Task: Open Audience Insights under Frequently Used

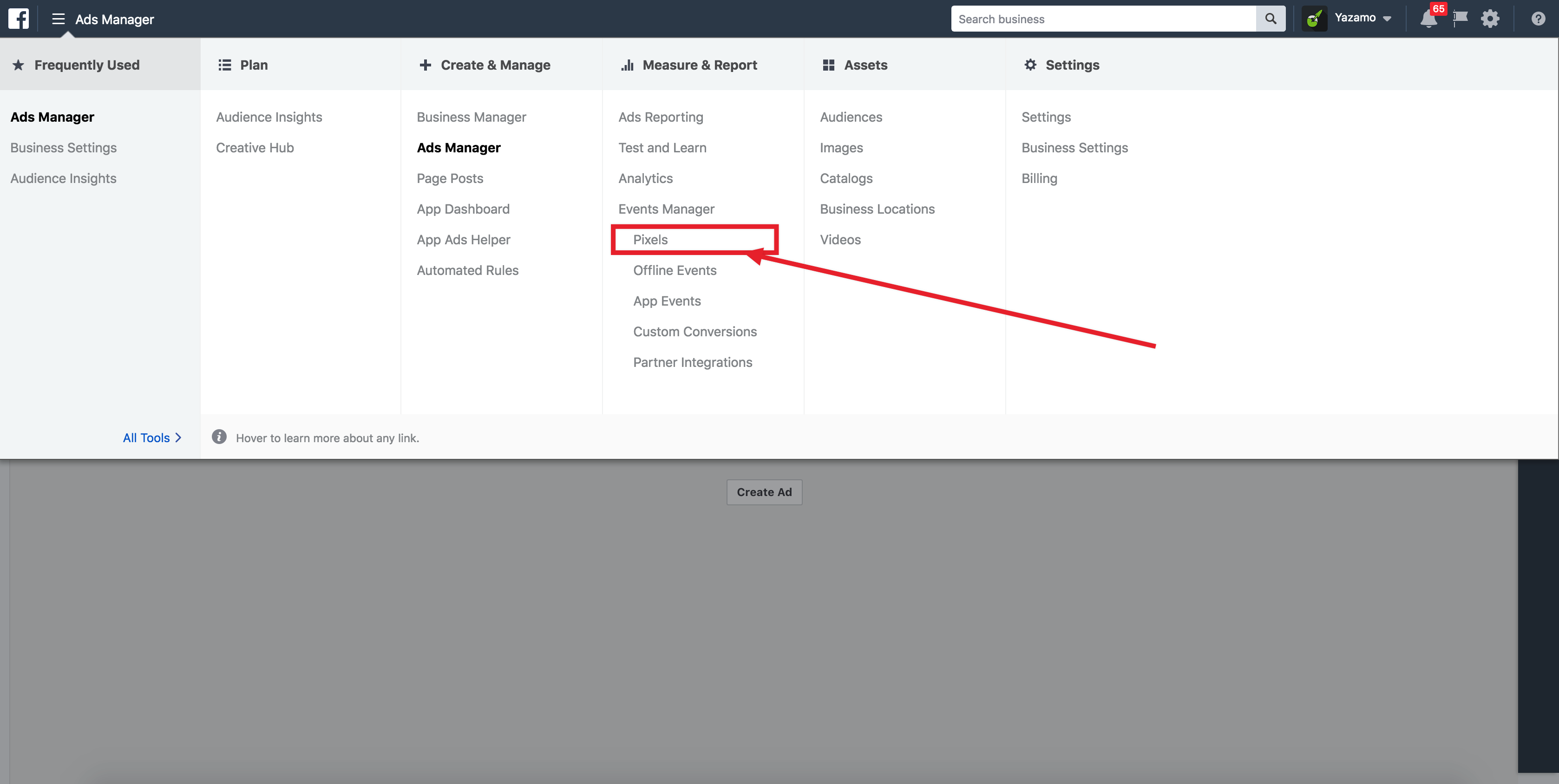Action: 64,178
